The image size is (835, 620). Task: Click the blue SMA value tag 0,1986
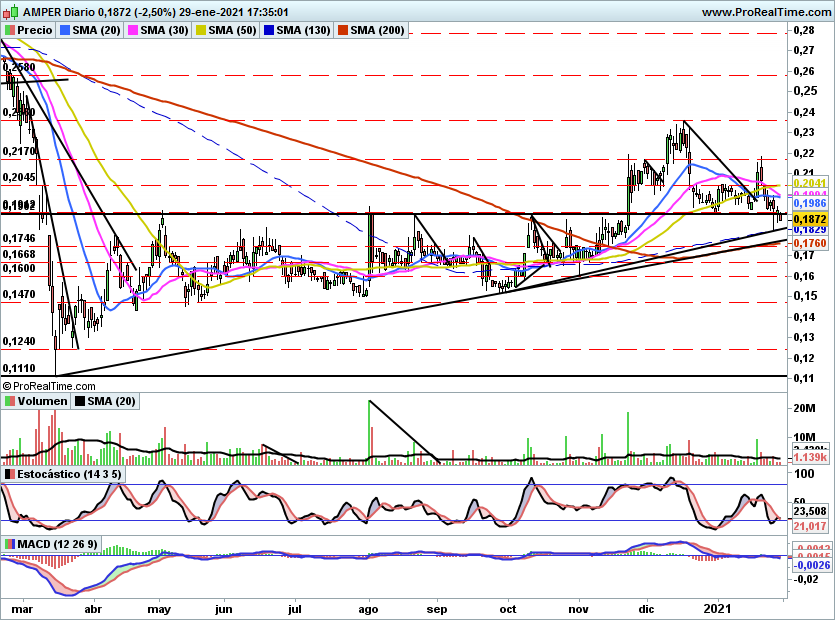click(x=810, y=203)
